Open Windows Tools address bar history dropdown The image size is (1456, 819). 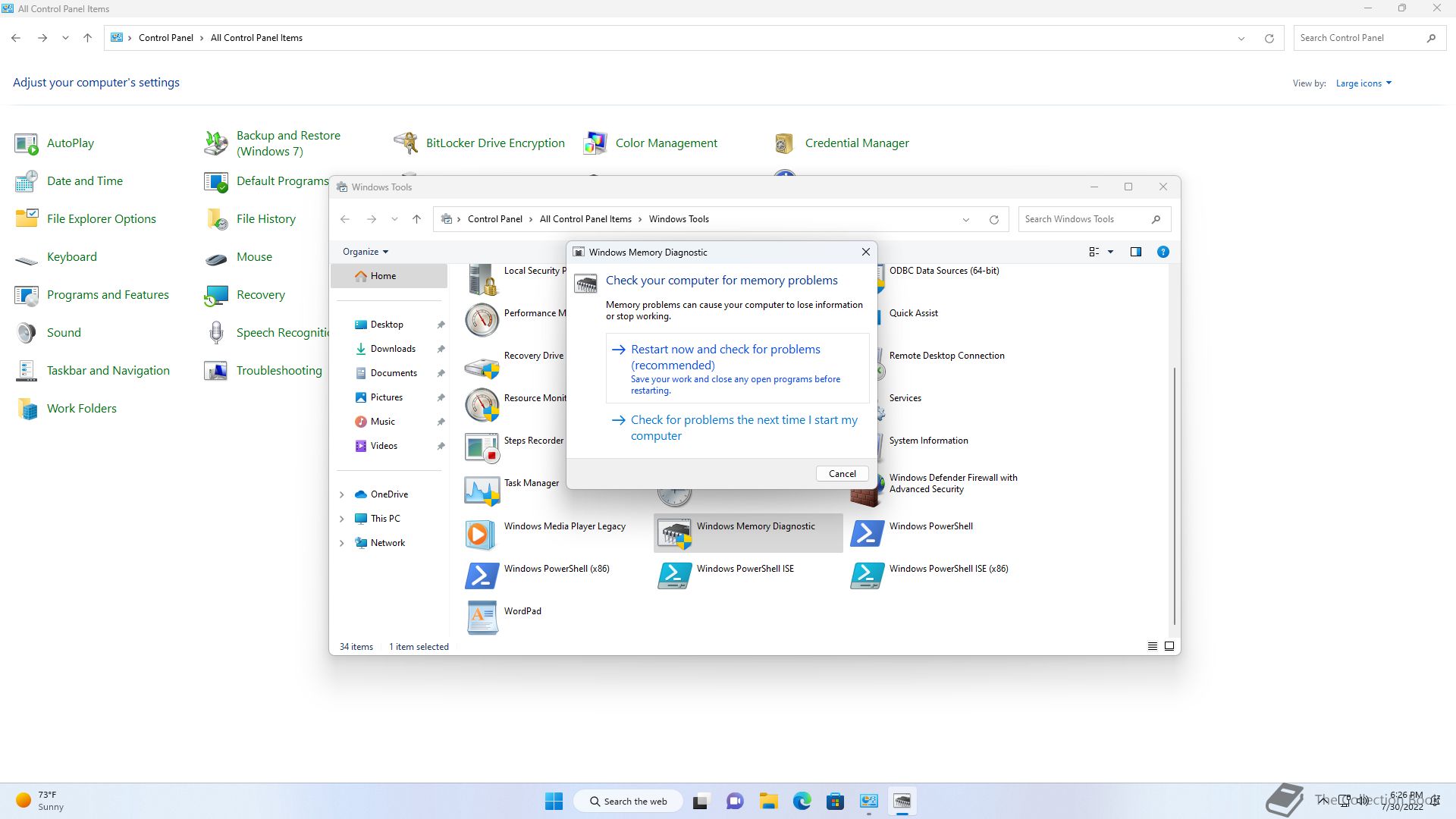pyautogui.click(x=965, y=219)
